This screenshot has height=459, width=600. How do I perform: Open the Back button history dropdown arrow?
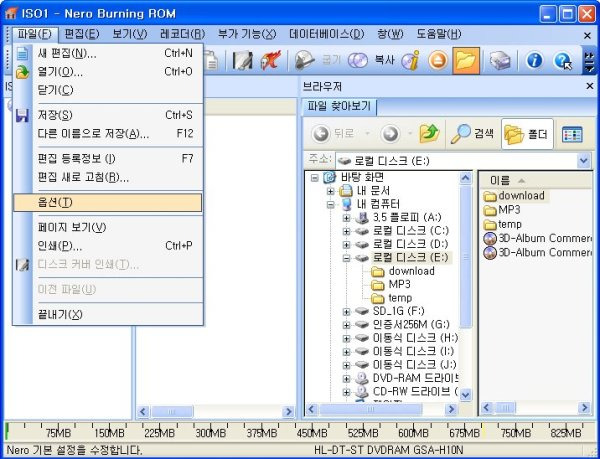(x=367, y=134)
